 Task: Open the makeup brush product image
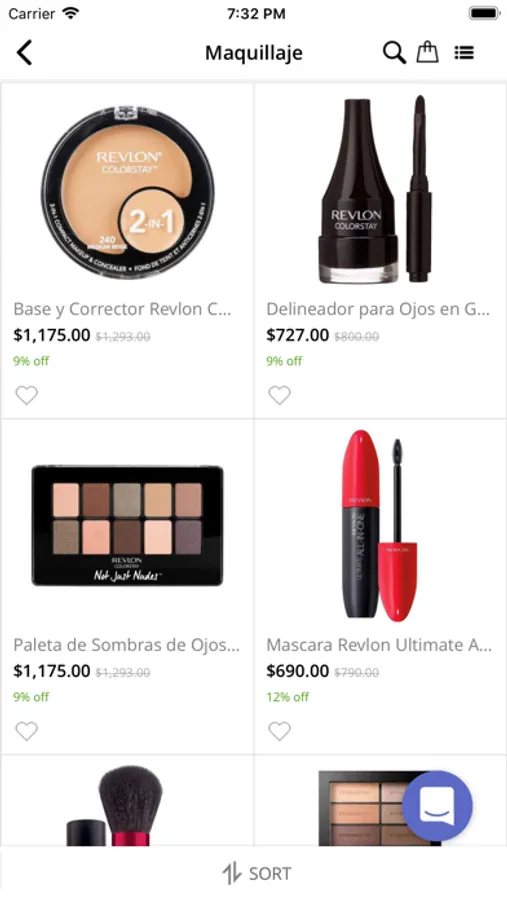(x=115, y=806)
